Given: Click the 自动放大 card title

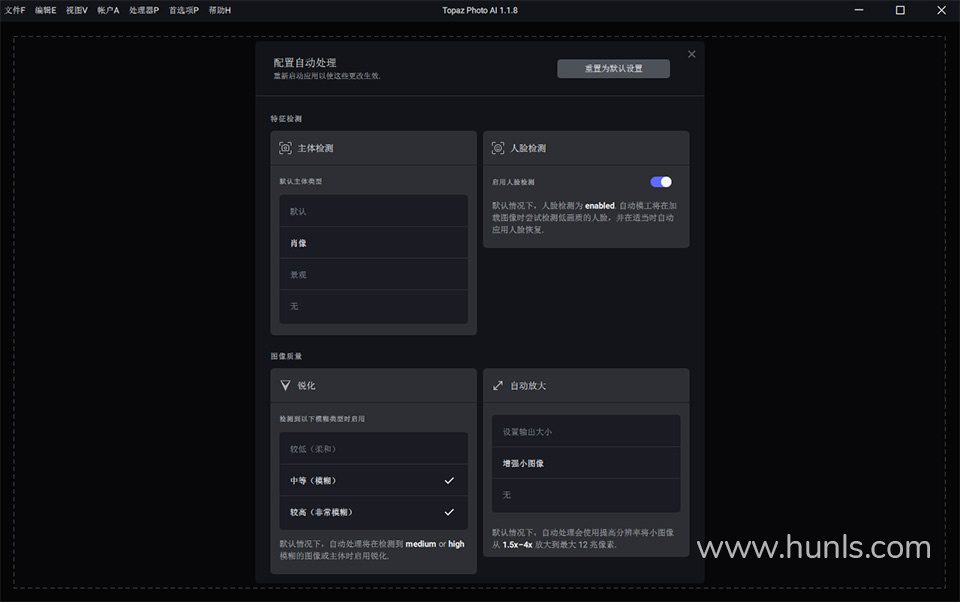Looking at the screenshot, I should tap(528, 385).
